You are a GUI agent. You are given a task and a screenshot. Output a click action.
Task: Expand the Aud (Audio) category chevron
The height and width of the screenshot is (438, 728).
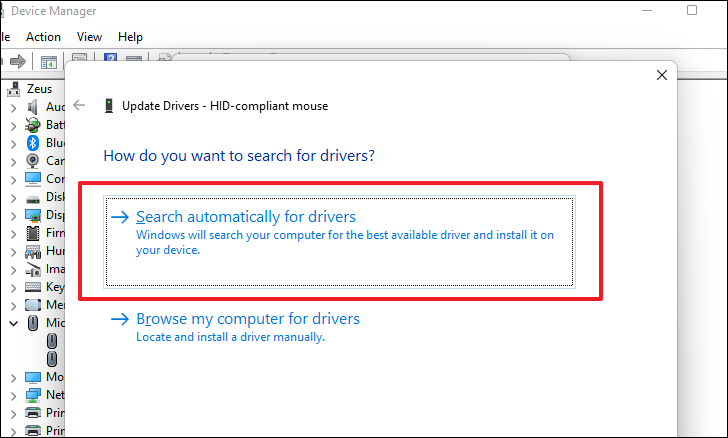(x=13, y=108)
